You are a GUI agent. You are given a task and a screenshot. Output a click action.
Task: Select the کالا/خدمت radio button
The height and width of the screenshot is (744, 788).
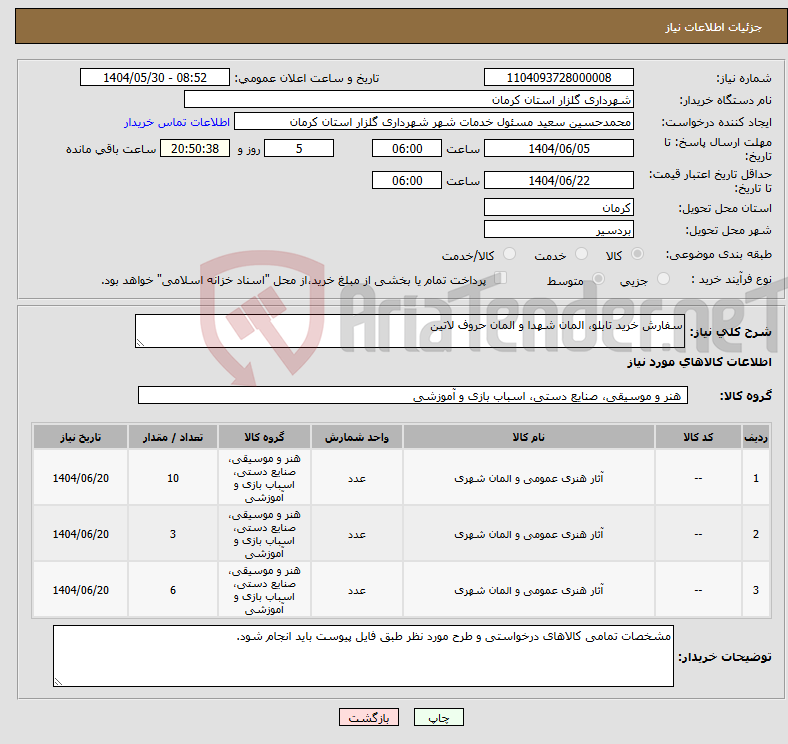510,254
